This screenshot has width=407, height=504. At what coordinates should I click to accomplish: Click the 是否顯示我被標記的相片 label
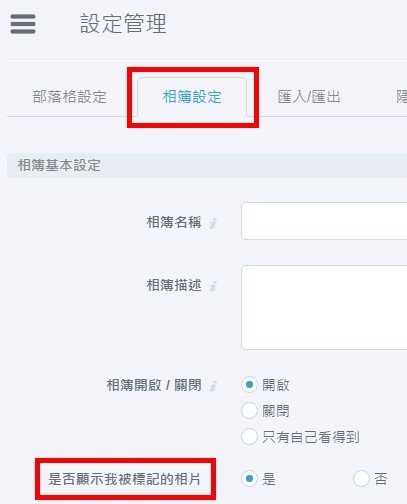(124, 479)
